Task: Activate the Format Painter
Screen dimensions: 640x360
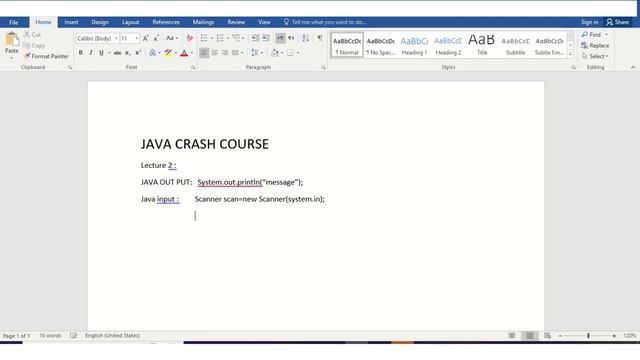Action: (46, 56)
